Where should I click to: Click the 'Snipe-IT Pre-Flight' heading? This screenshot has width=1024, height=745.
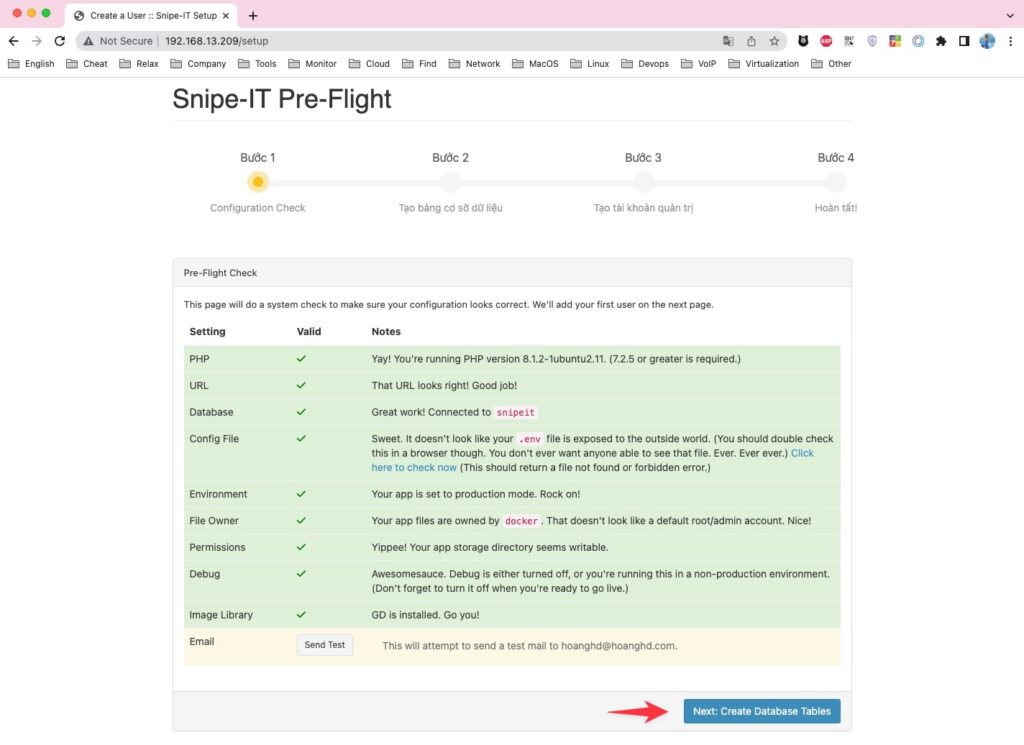[x=282, y=99]
